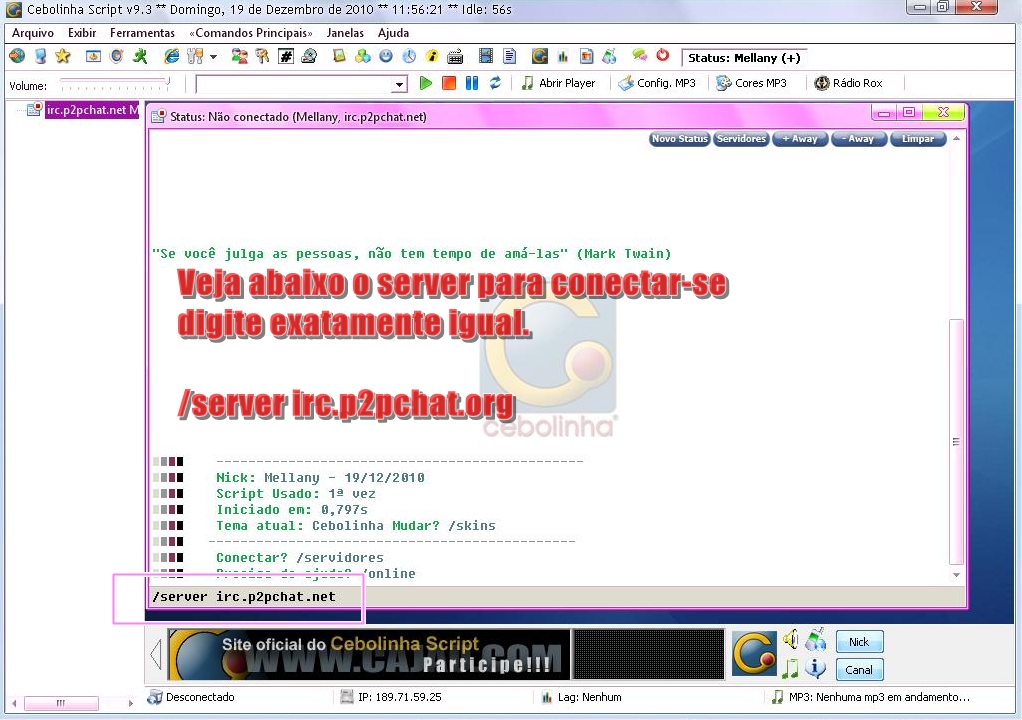Click the blue computer icon in toolbar
Viewport: 1022px width, 720px height.
(x=40, y=57)
